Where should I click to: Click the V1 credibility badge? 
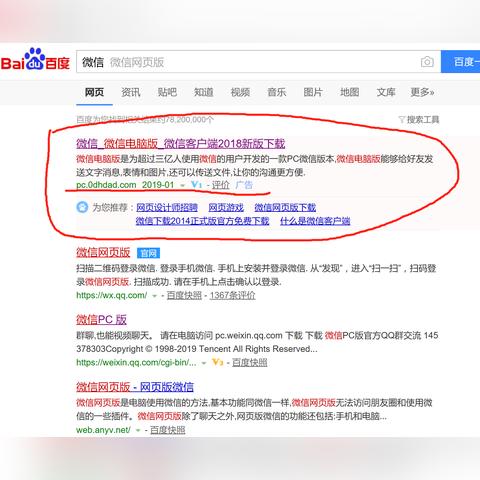197,184
